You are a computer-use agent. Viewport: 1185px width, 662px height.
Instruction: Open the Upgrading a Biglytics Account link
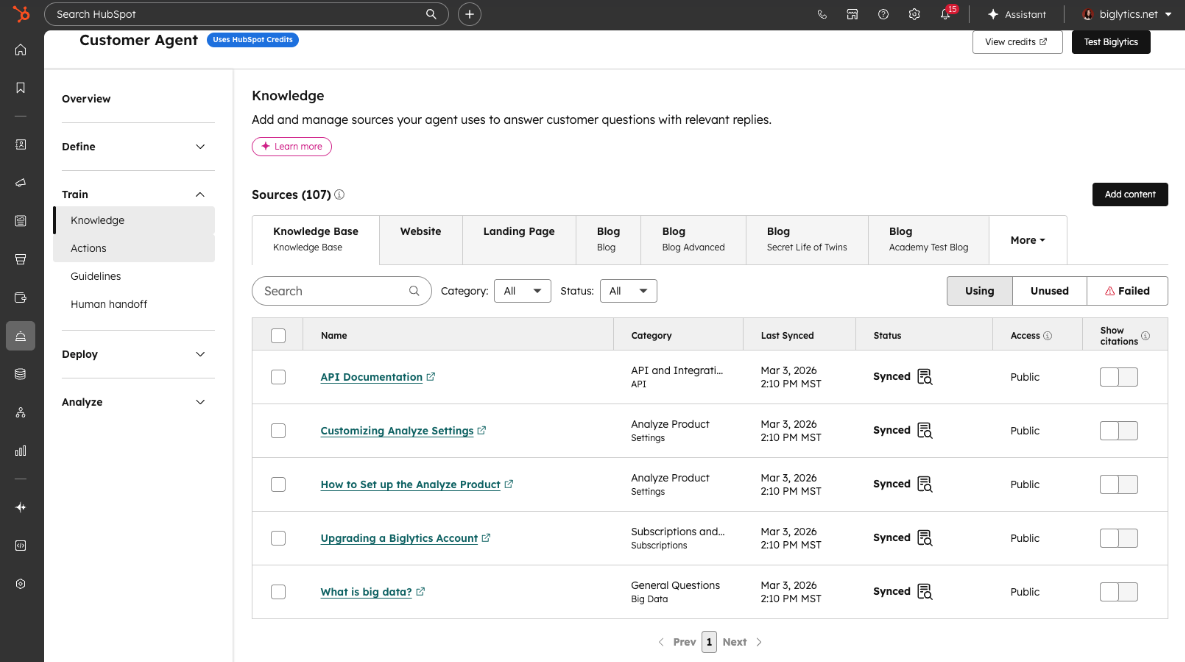point(399,538)
